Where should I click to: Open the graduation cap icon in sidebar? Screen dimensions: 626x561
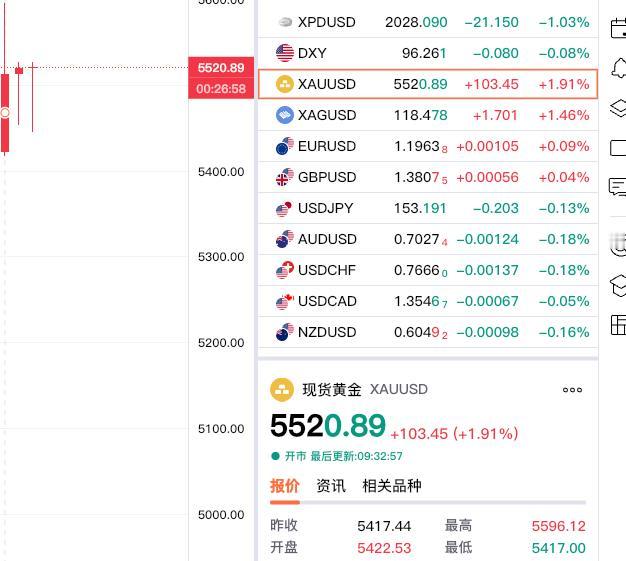(x=618, y=285)
